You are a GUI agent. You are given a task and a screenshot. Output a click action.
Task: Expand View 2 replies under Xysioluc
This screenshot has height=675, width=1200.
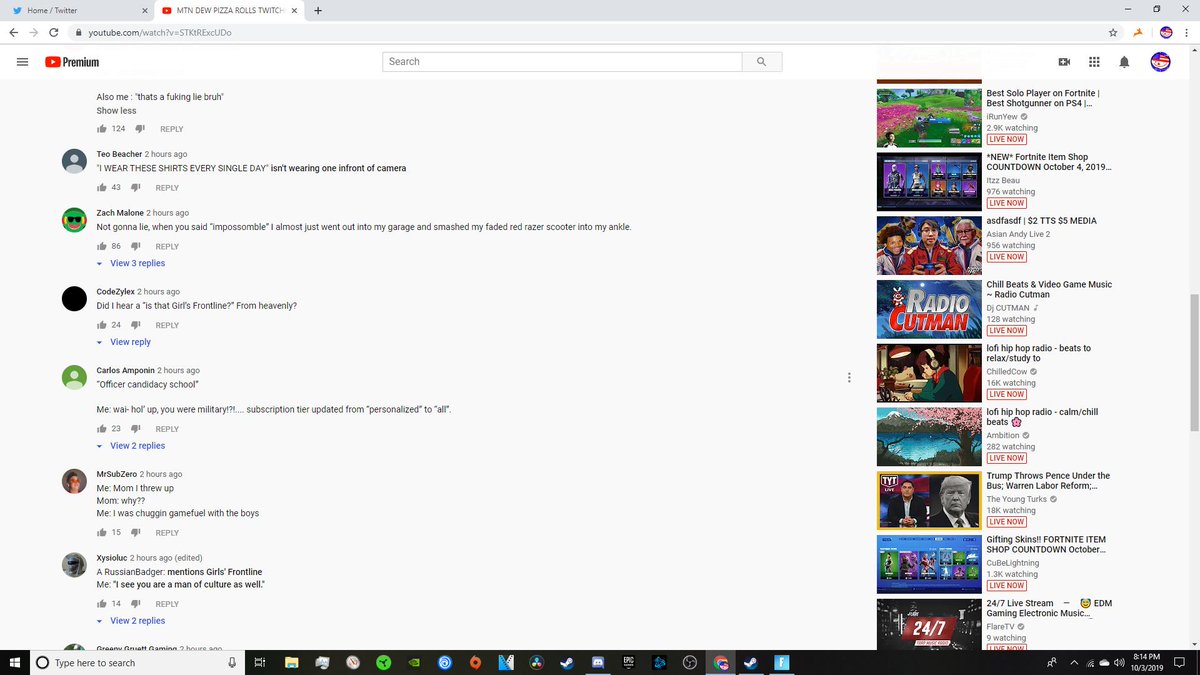click(131, 621)
